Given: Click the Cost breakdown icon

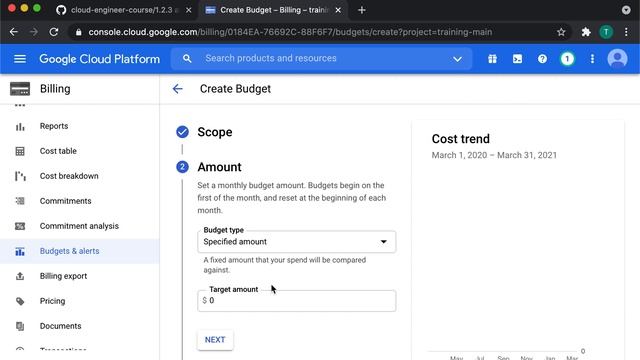Looking at the screenshot, I should tap(20, 176).
